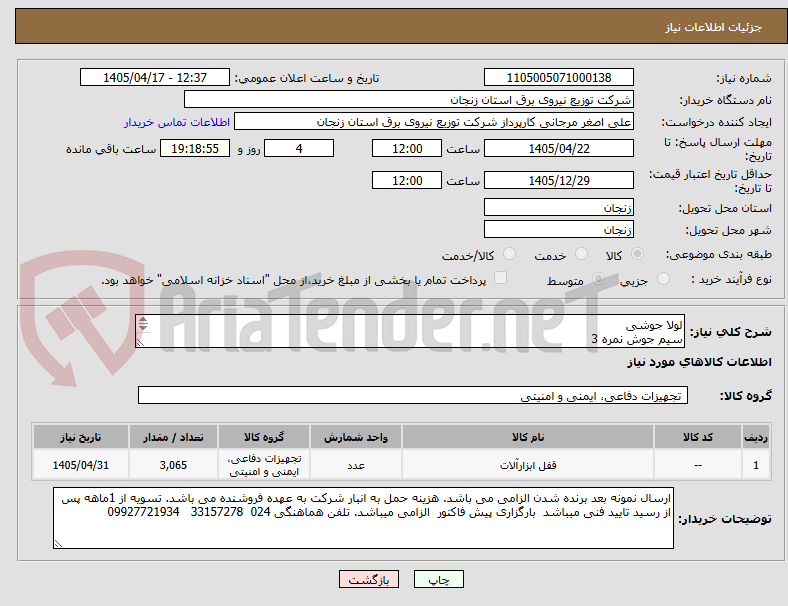Viewport: 788px width, 606px height.
Task: Click the اطلاعات کالاهای مورد نیاز heading
Action: (699, 362)
